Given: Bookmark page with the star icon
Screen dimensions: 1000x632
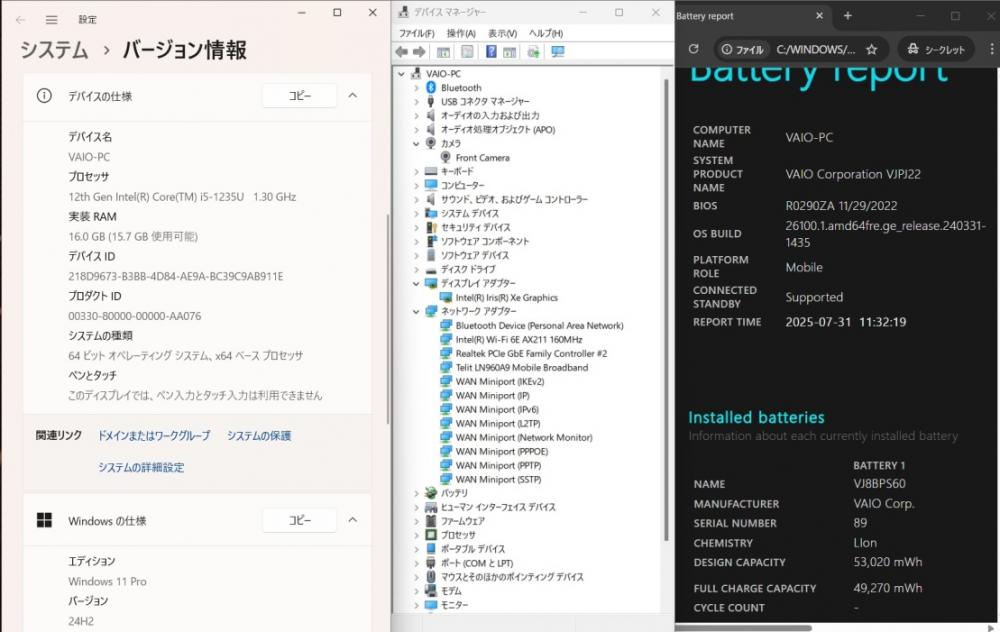Looking at the screenshot, I should (x=871, y=49).
